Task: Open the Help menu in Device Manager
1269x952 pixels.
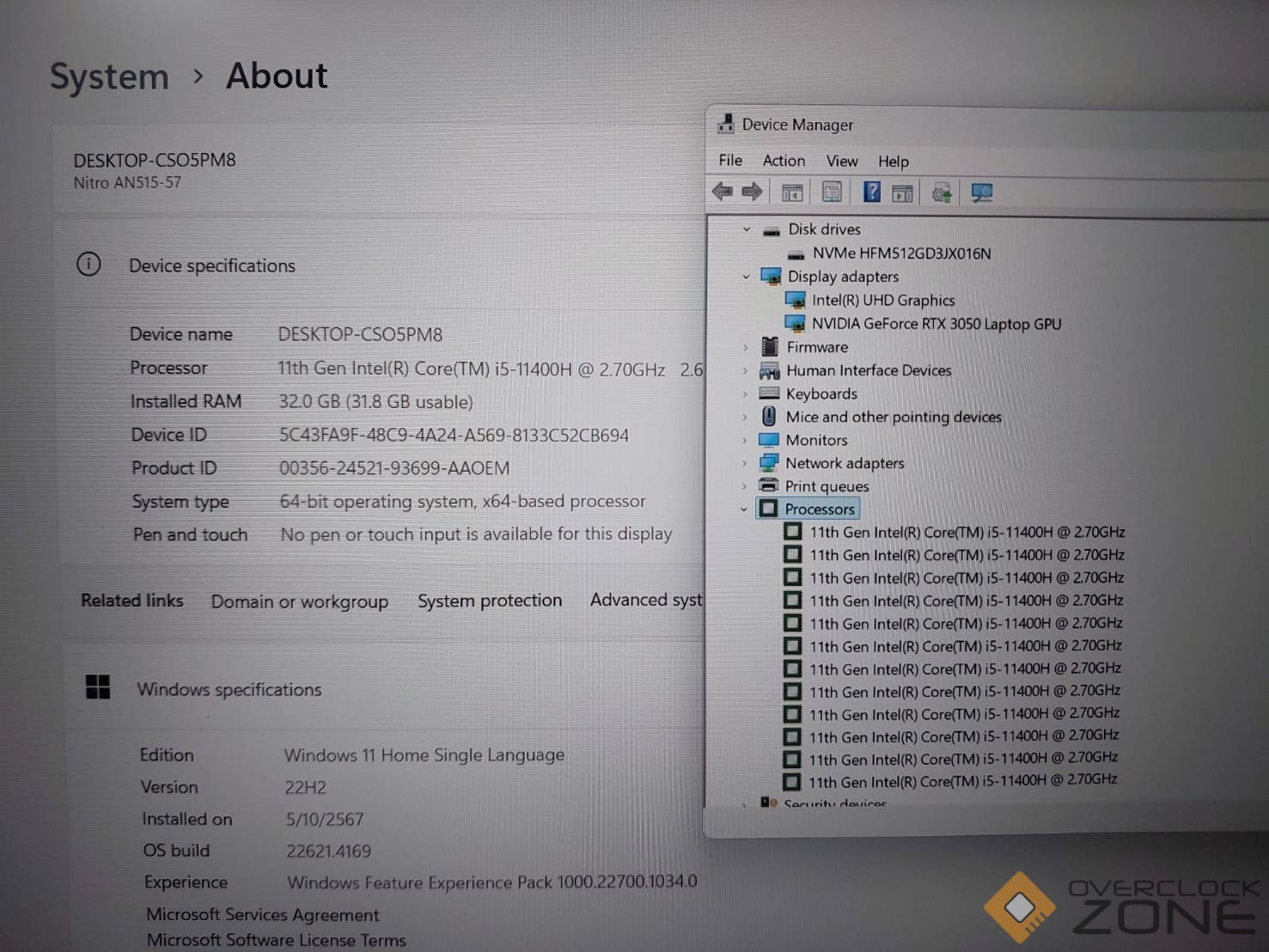Action: [x=894, y=162]
